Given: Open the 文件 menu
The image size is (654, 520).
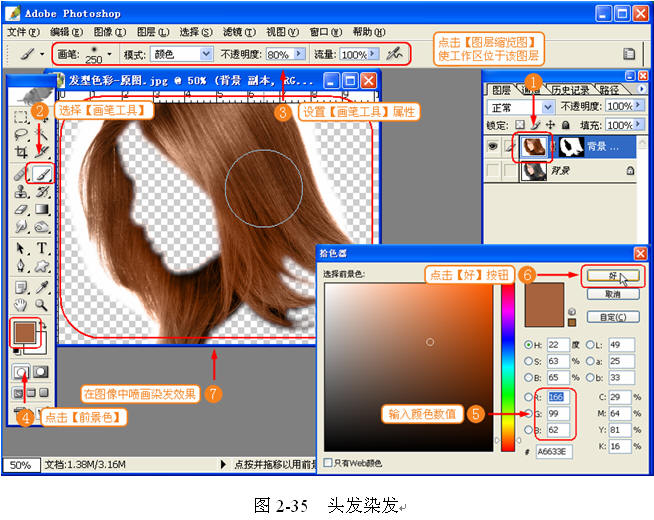Looking at the screenshot, I should [23, 32].
